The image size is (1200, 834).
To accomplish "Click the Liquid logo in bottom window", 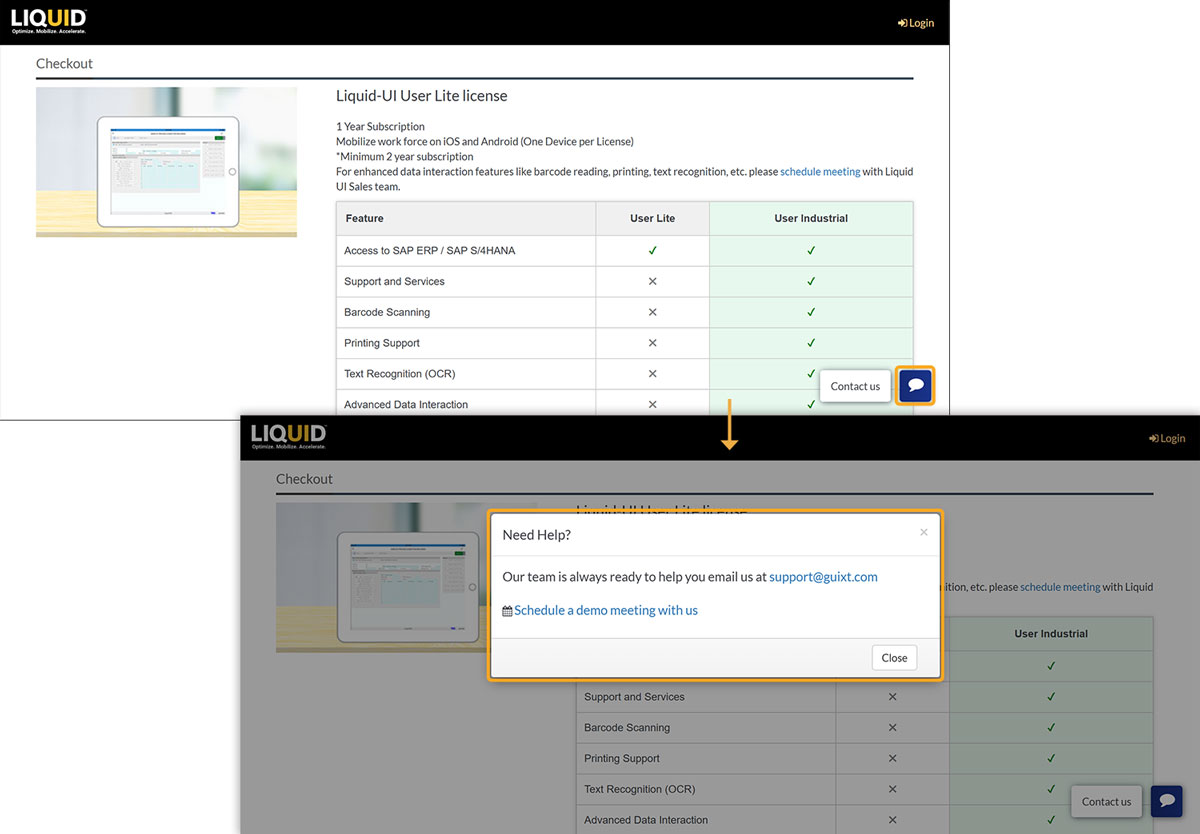I will 289,437.
